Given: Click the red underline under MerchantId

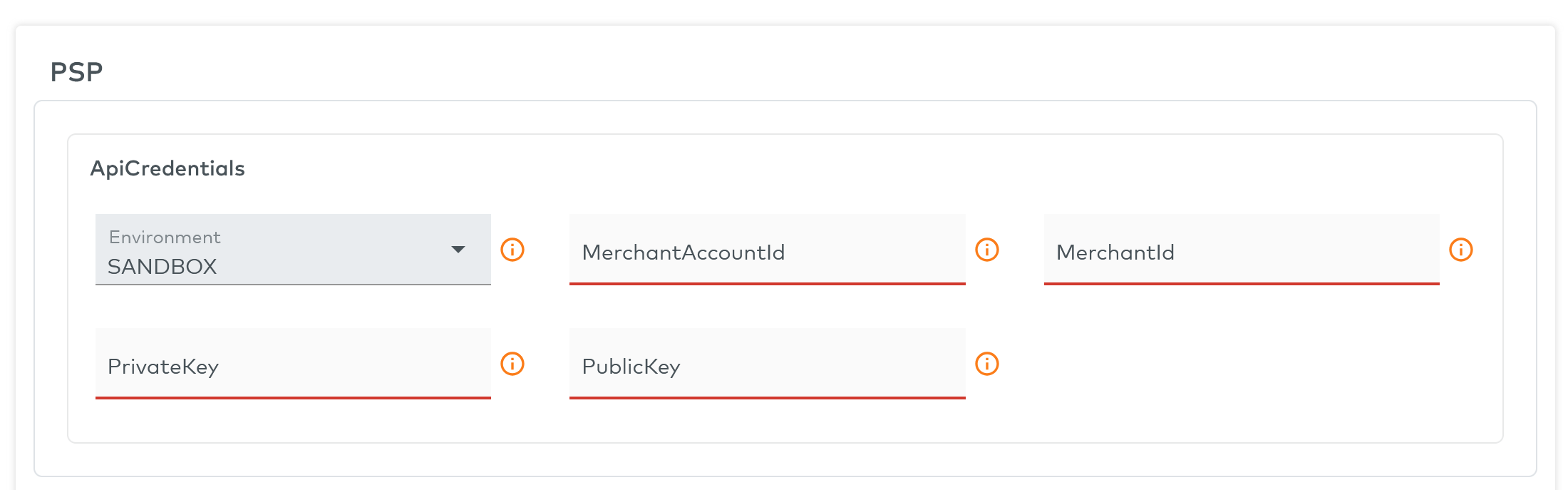Looking at the screenshot, I should (x=1242, y=284).
